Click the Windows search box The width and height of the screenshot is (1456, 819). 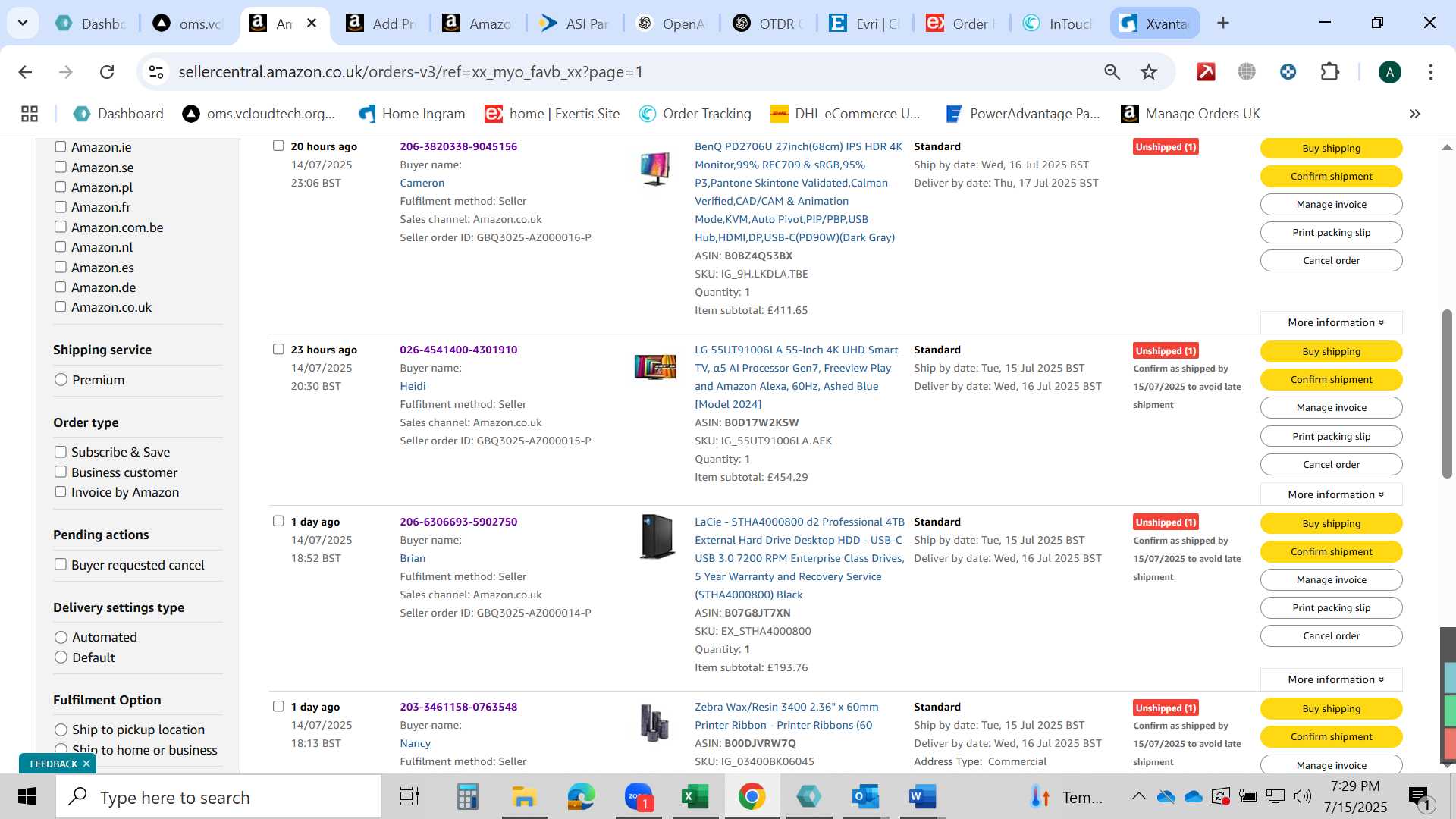(218, 797)
